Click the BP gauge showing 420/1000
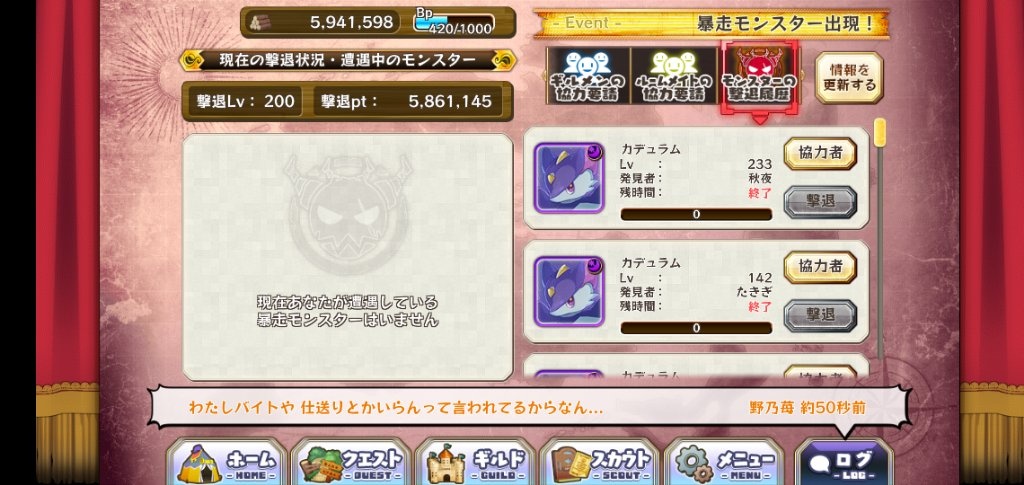1024x485 pixels. (x=455, y=23)
